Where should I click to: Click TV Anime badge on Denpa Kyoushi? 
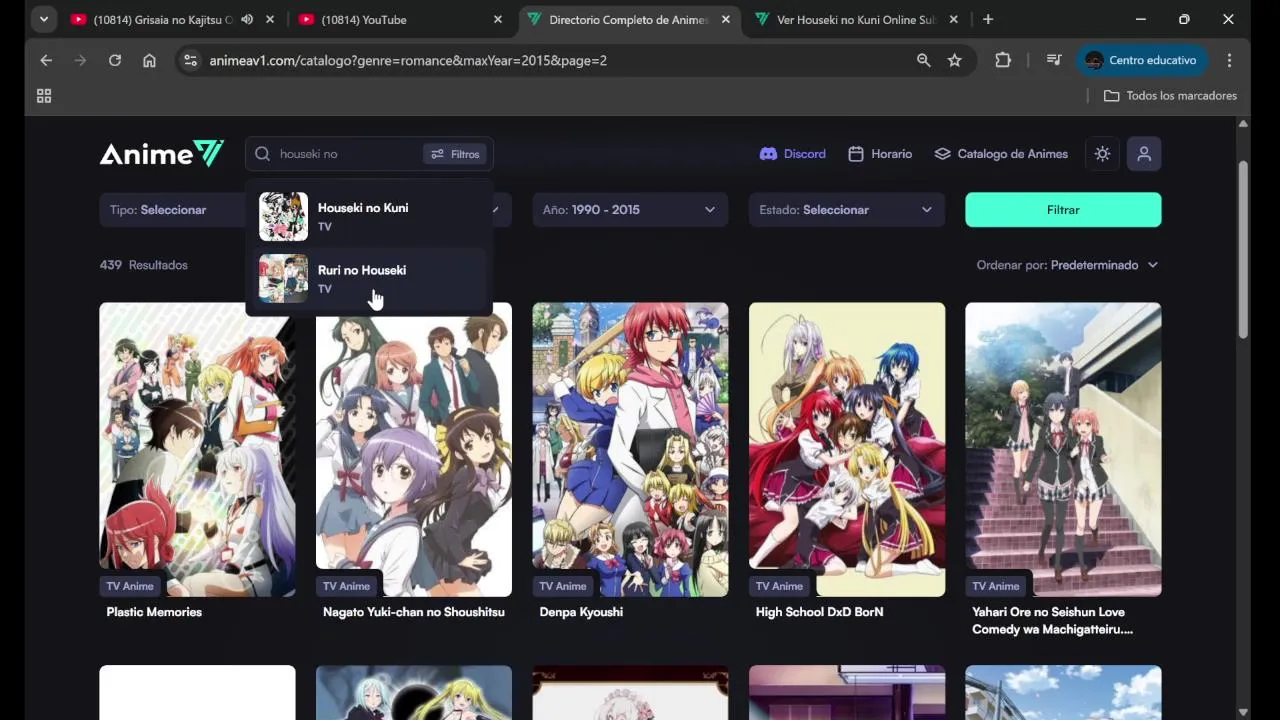point(563,586)
